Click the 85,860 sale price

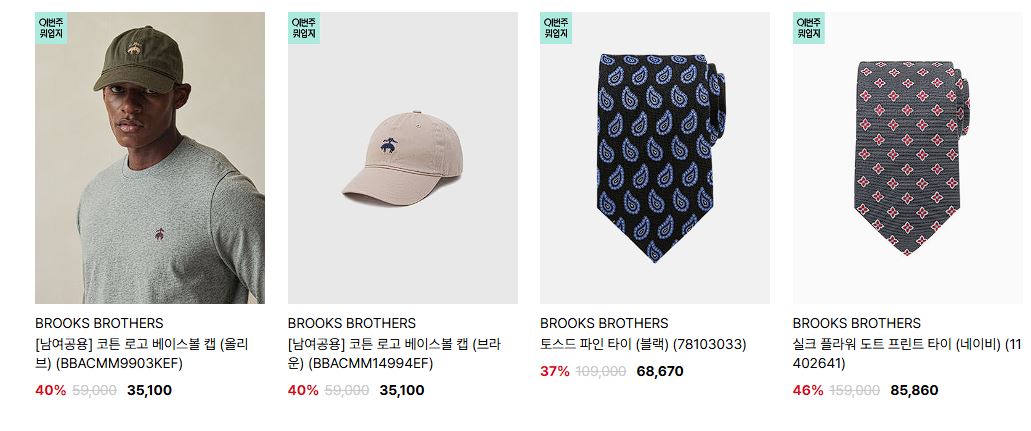point(914,390)
